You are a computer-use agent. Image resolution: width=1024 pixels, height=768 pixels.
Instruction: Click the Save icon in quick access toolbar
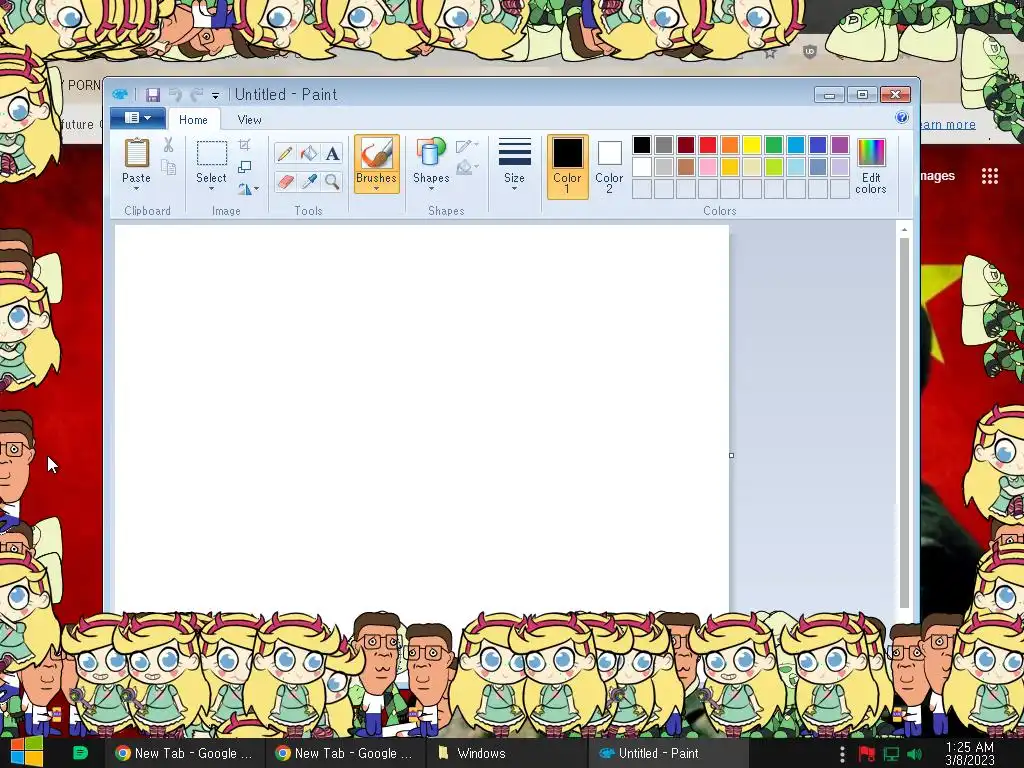click(153, 95)
